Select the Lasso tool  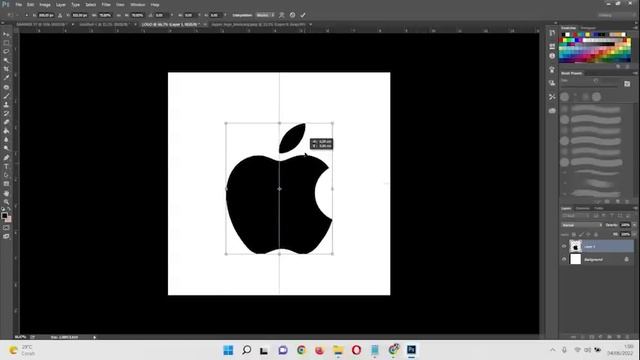[x=6, y=51]
